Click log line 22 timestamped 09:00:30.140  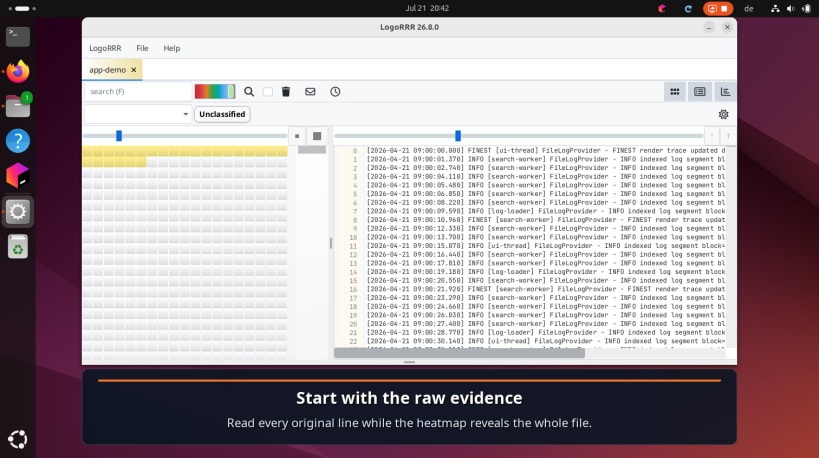click(545, 341)
